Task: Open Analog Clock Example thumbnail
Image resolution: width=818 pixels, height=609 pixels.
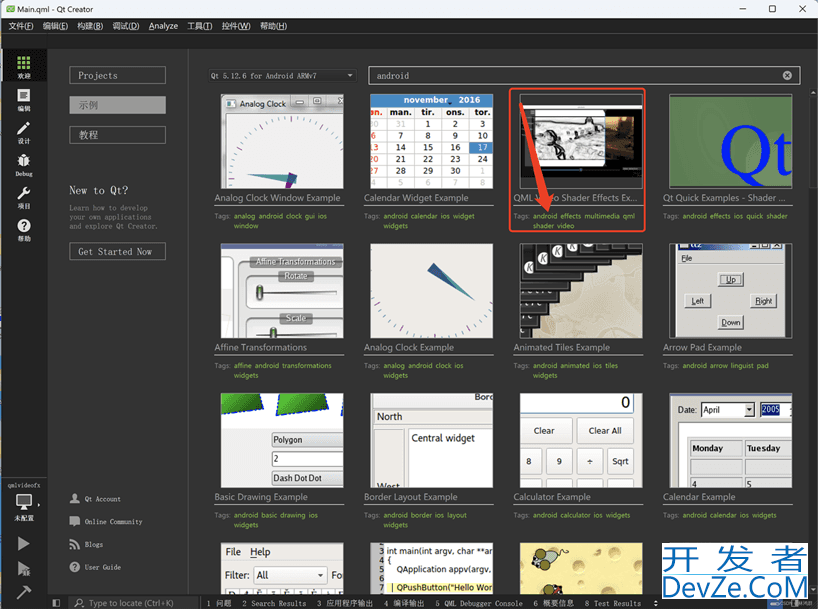Action: (431, 291)
